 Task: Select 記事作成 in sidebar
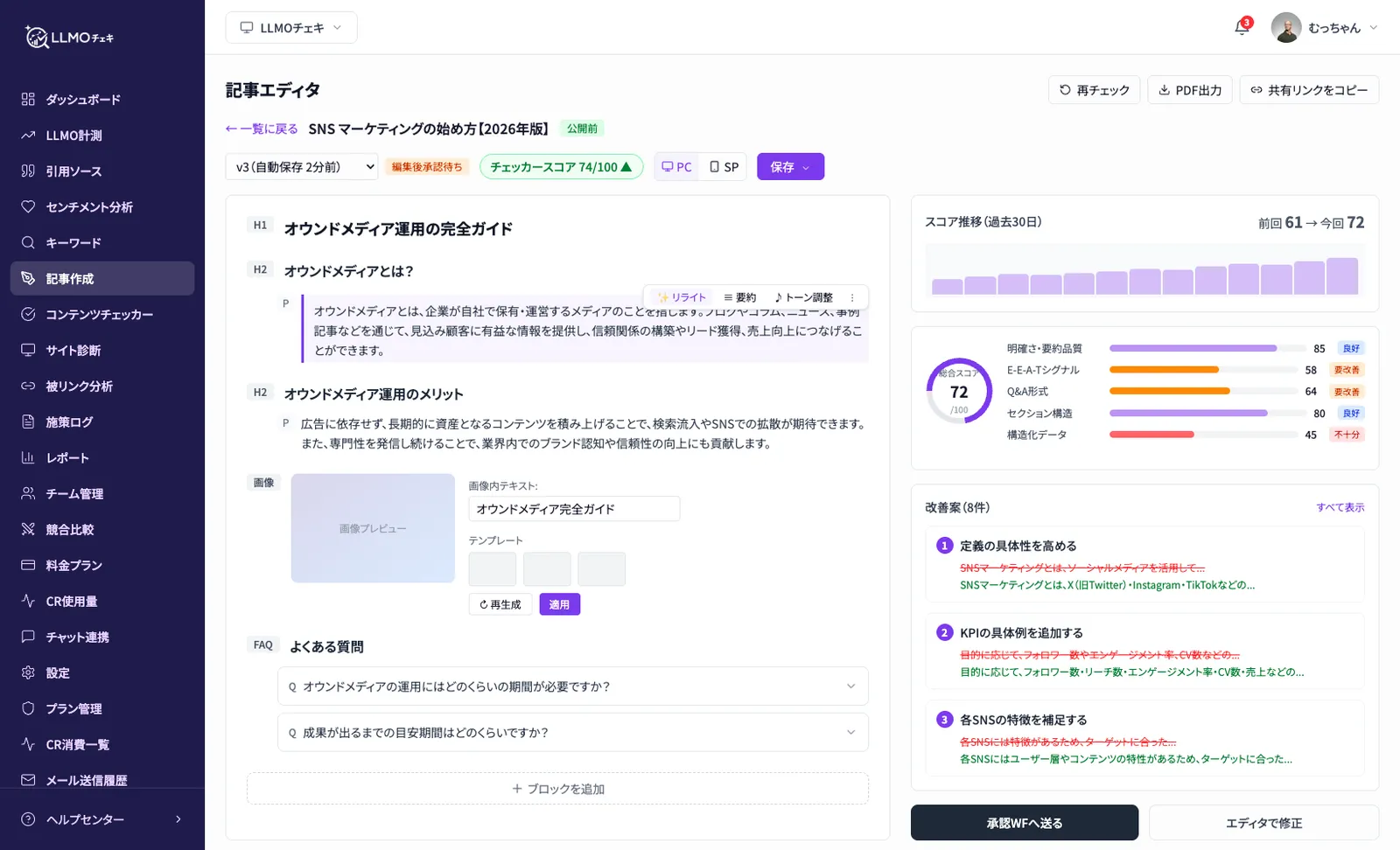point(102,279)
